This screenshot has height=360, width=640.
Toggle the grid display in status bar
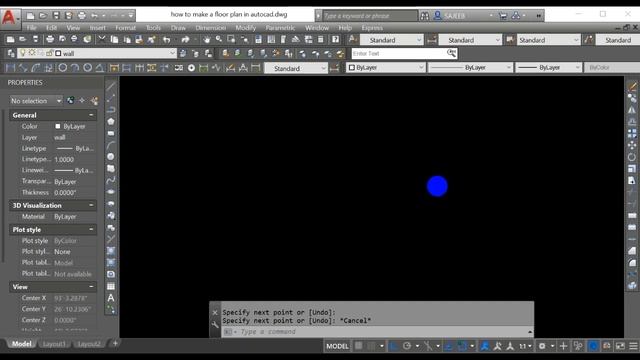(x=358, y=346)
